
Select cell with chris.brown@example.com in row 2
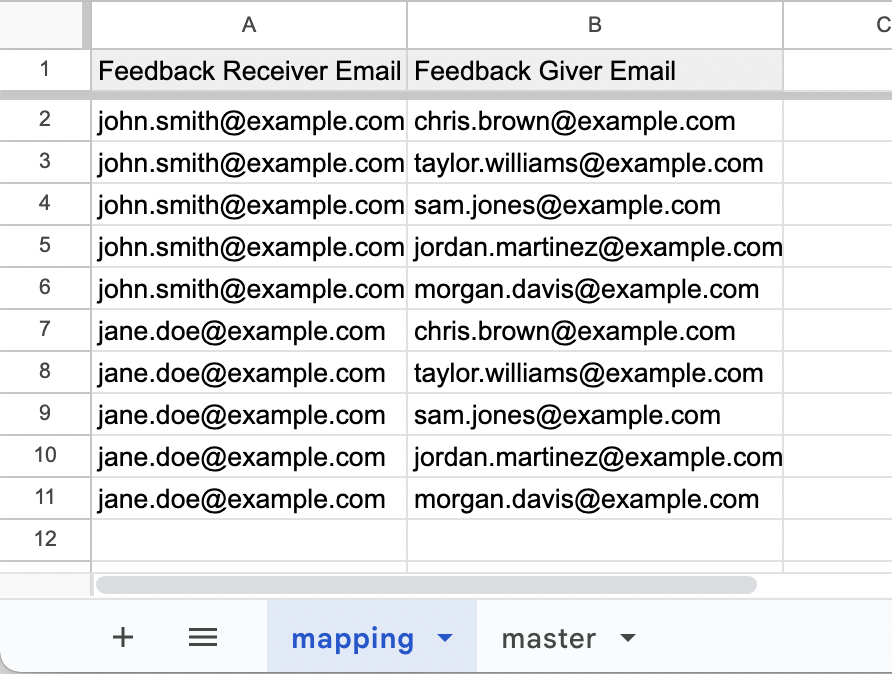pos(595,122)
